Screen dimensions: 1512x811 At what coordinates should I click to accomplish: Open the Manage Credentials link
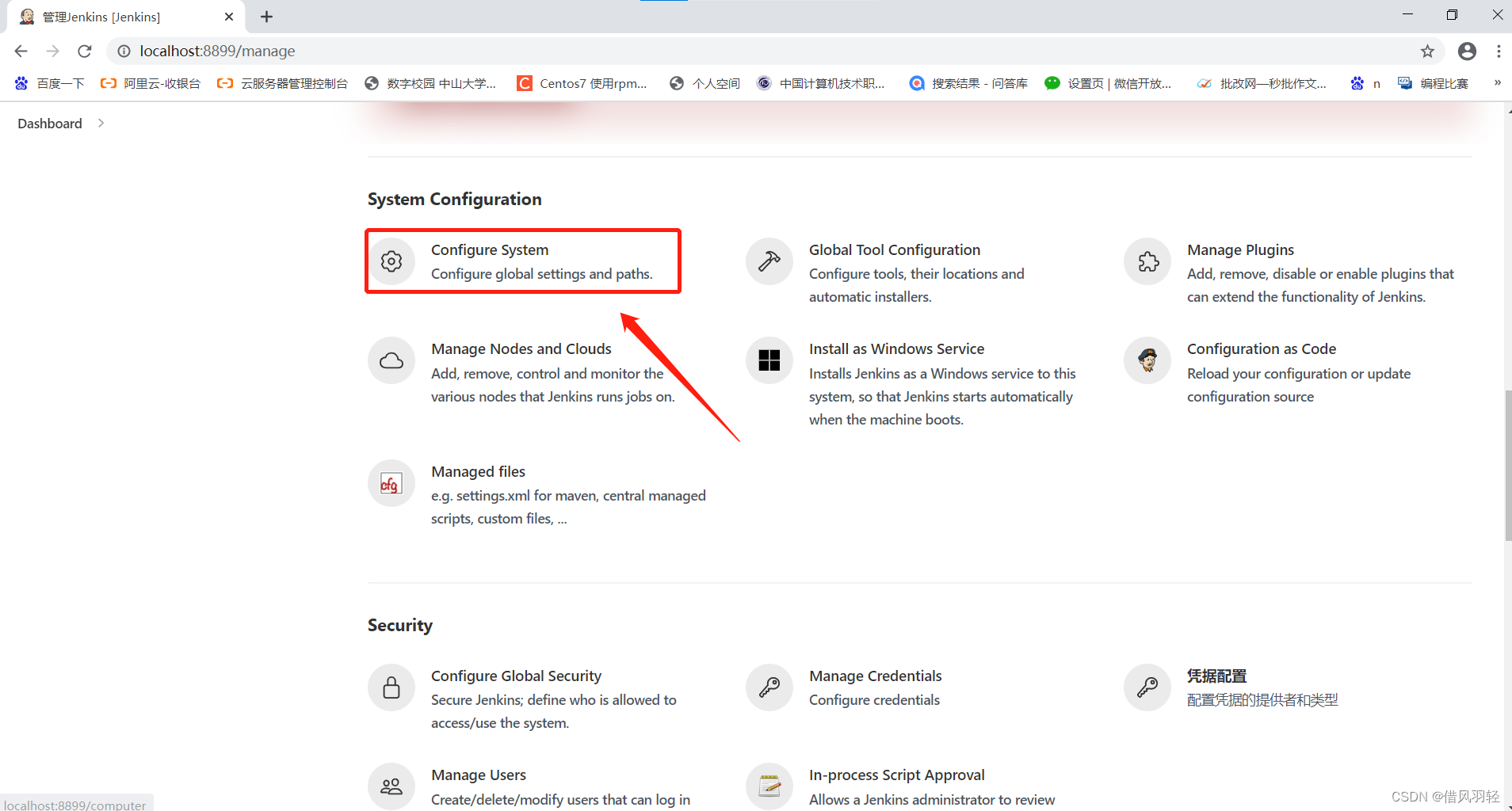[x=876, y=676]
